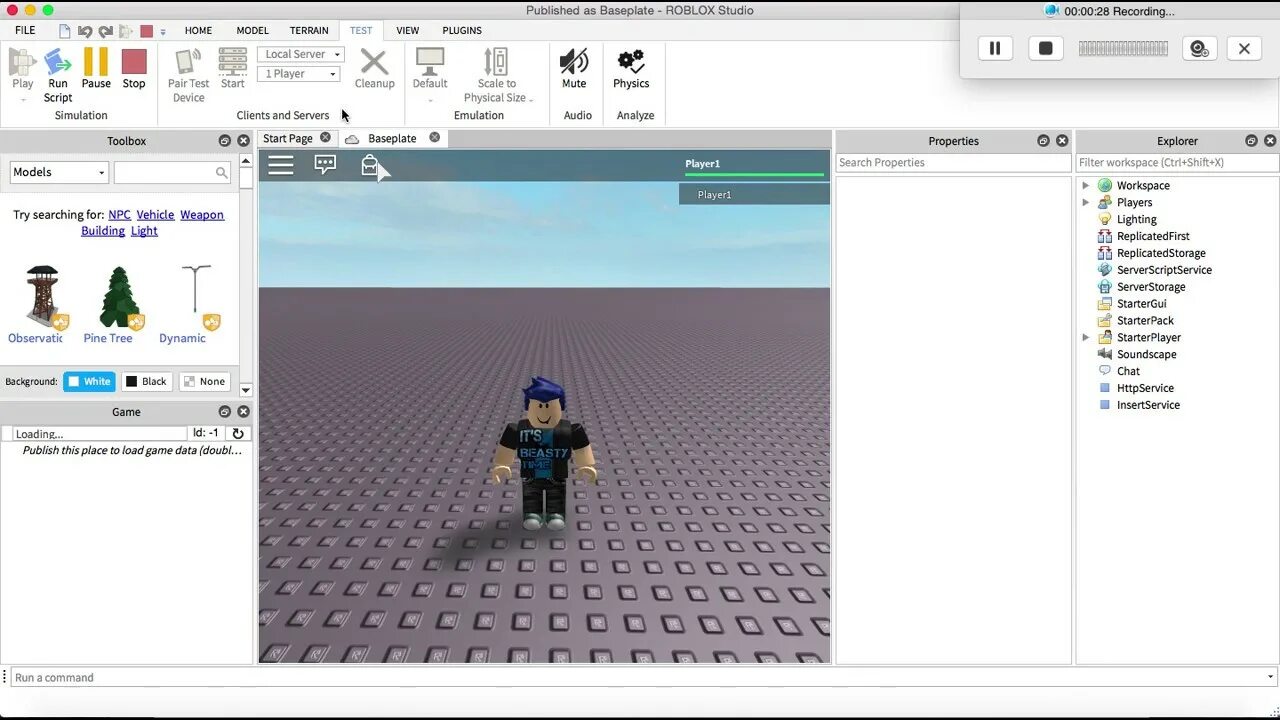Select the Default emulation device icon
The image size is (1280, 720).
(430, 62)
